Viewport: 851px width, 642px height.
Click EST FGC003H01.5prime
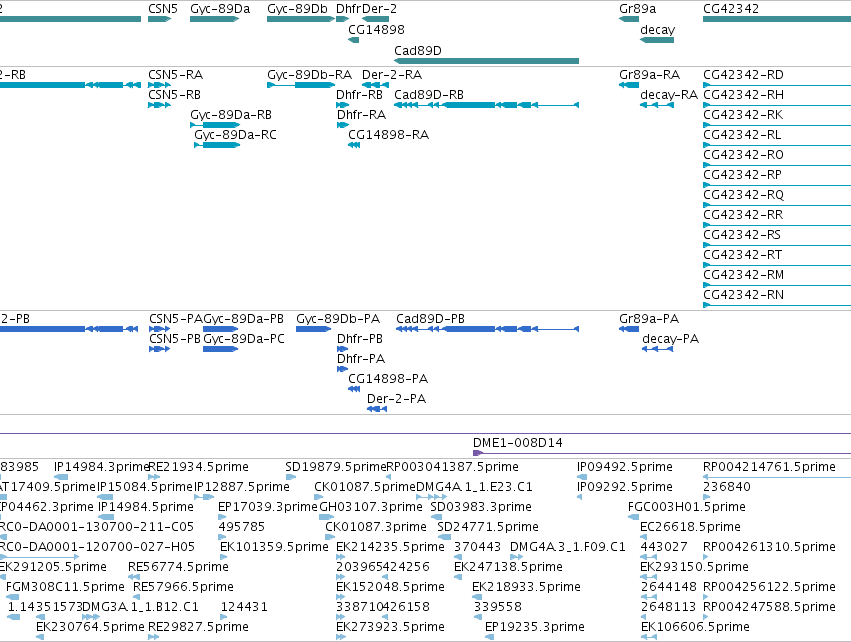click(x=687, y=507)
